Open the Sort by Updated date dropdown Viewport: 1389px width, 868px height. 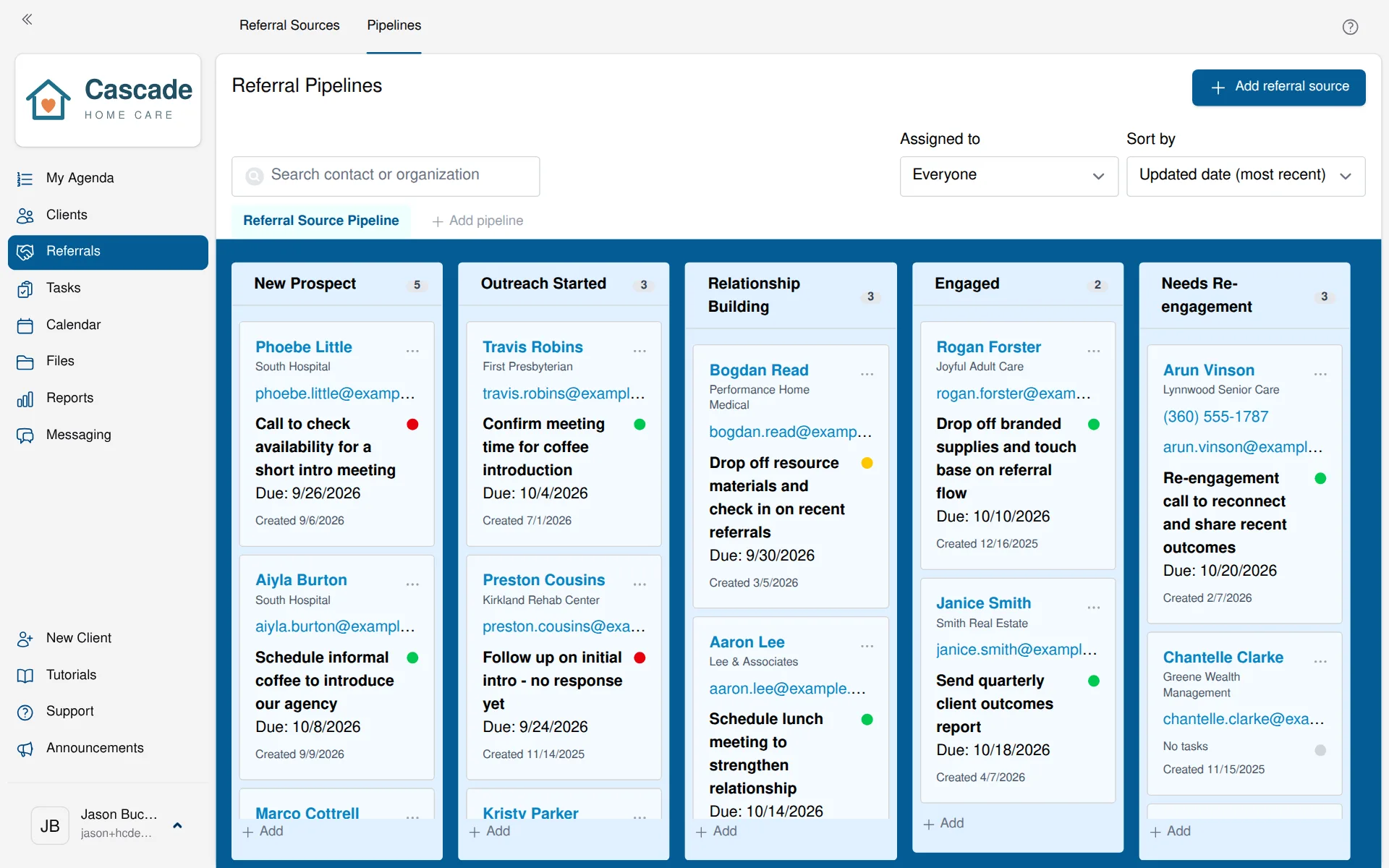click(1246, 176)
